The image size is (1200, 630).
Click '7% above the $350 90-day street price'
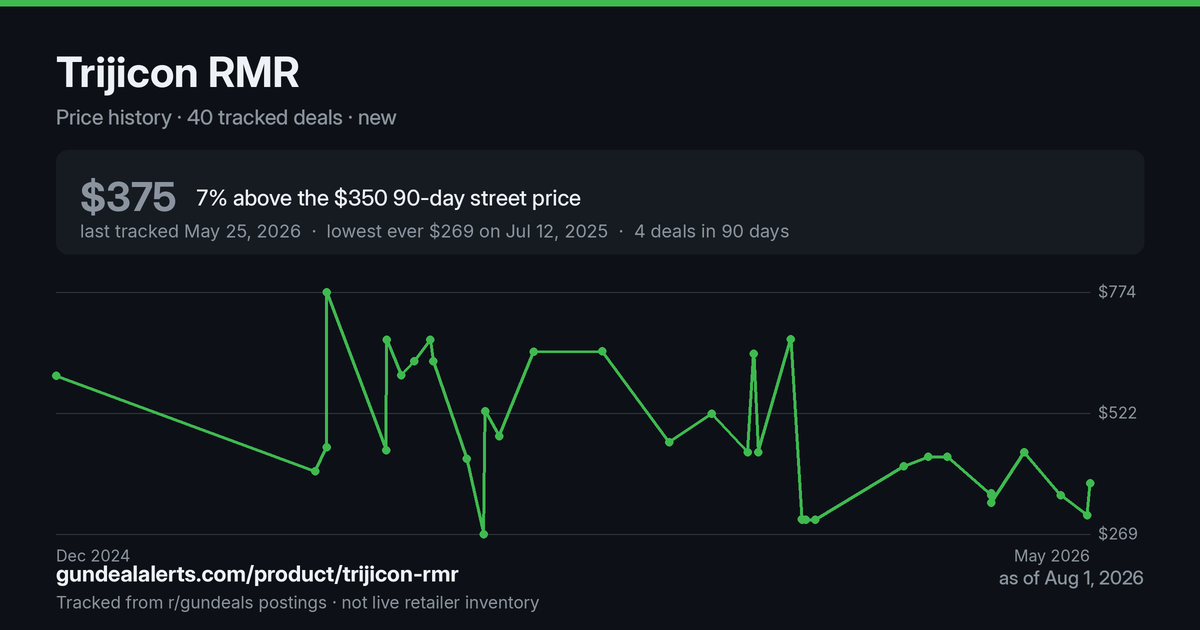tap(388, 198)
